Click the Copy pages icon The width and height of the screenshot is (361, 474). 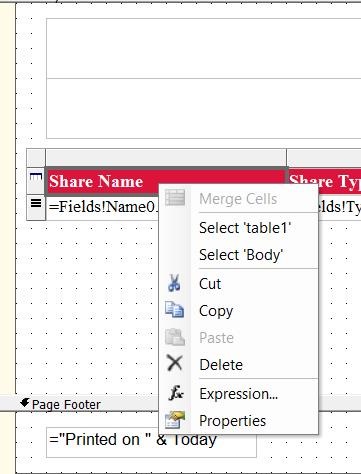tap(174, 310)
